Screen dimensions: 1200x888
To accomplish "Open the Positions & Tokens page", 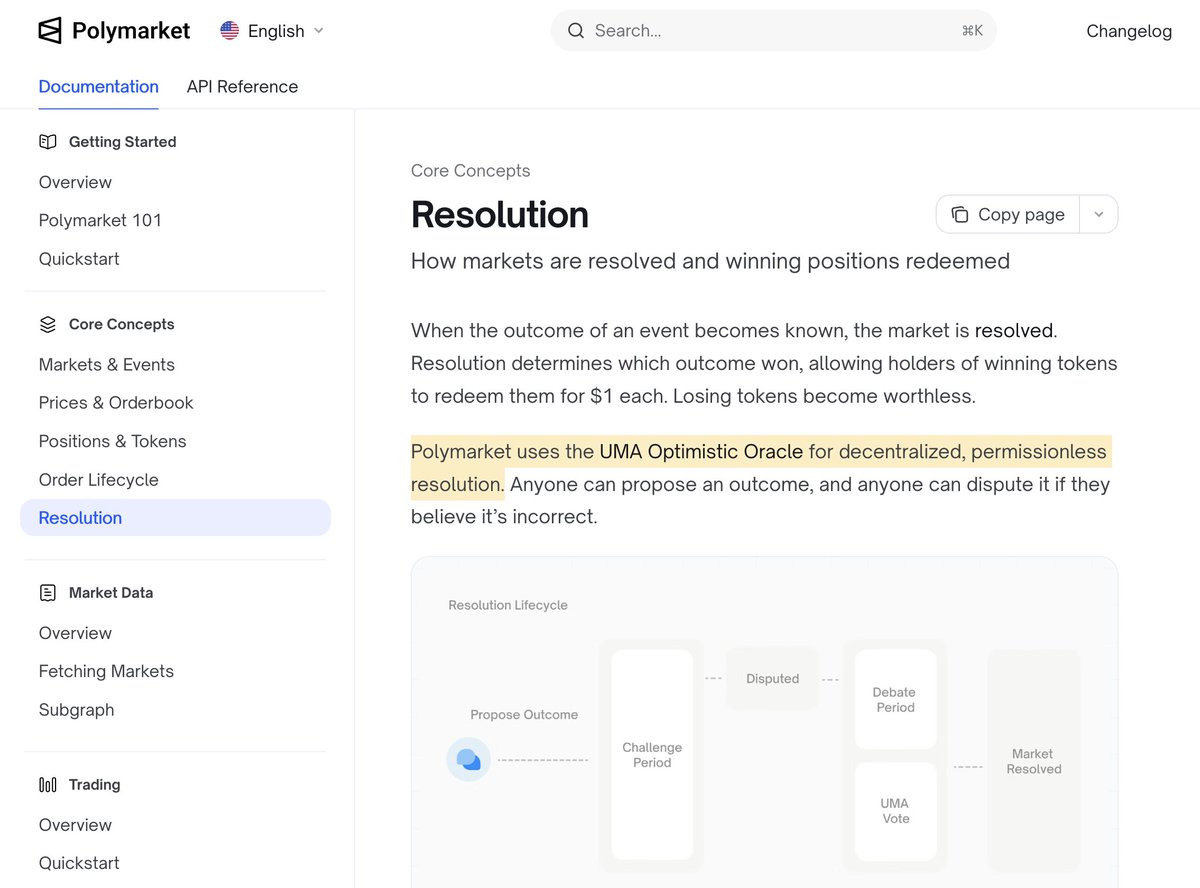I will pyautogui.click(x=113, y=441).
